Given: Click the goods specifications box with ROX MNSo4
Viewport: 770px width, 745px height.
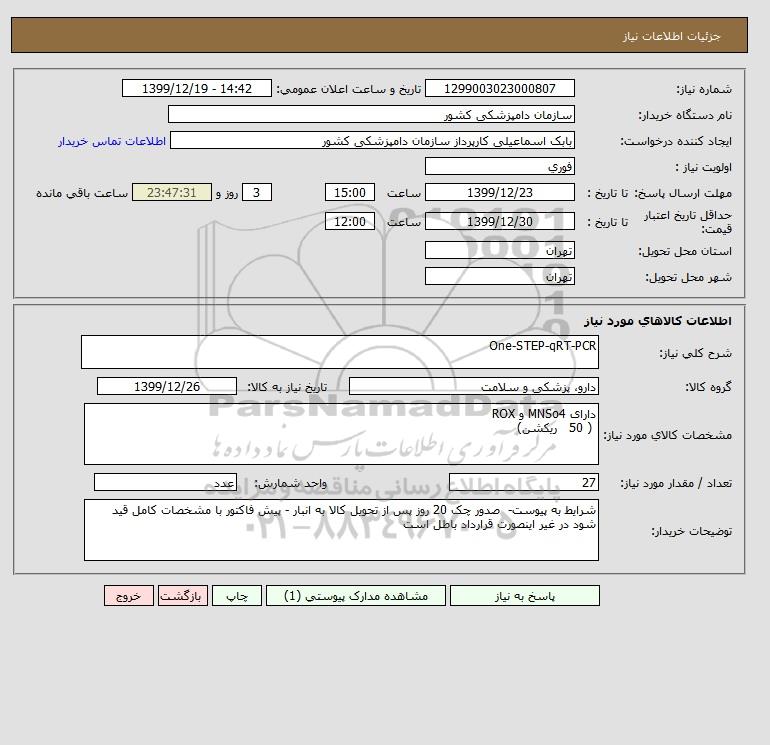Looking at the screenshot, I should [341, 434].
